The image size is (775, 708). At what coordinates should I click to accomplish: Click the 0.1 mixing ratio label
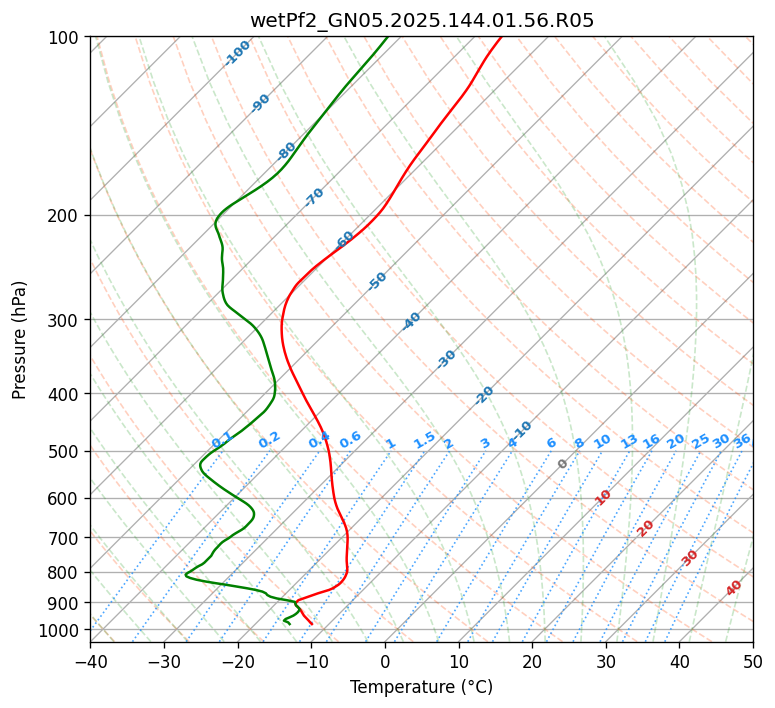(x=221, y=440)
